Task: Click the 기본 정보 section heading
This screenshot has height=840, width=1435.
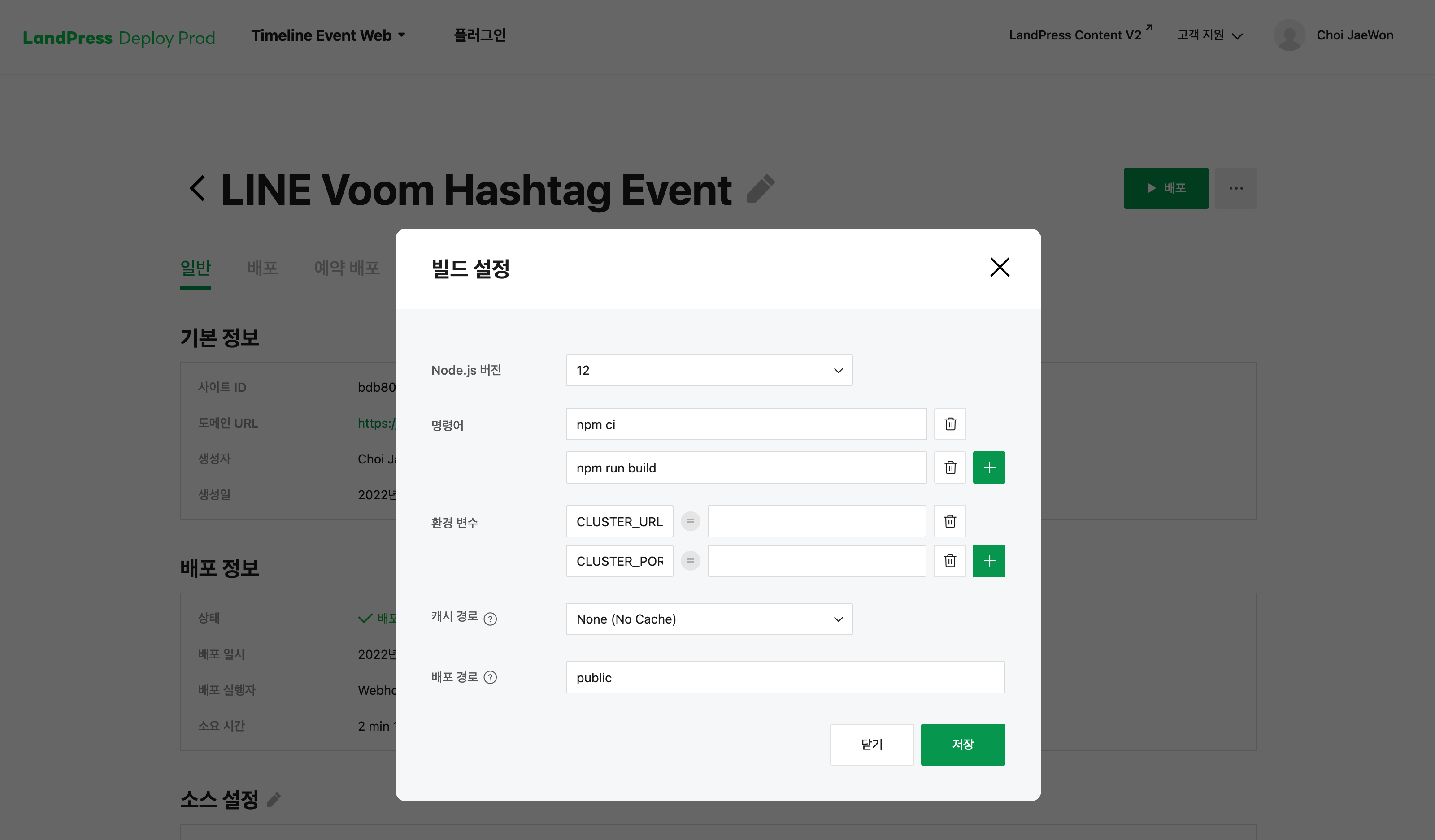Action: (220, 338)
